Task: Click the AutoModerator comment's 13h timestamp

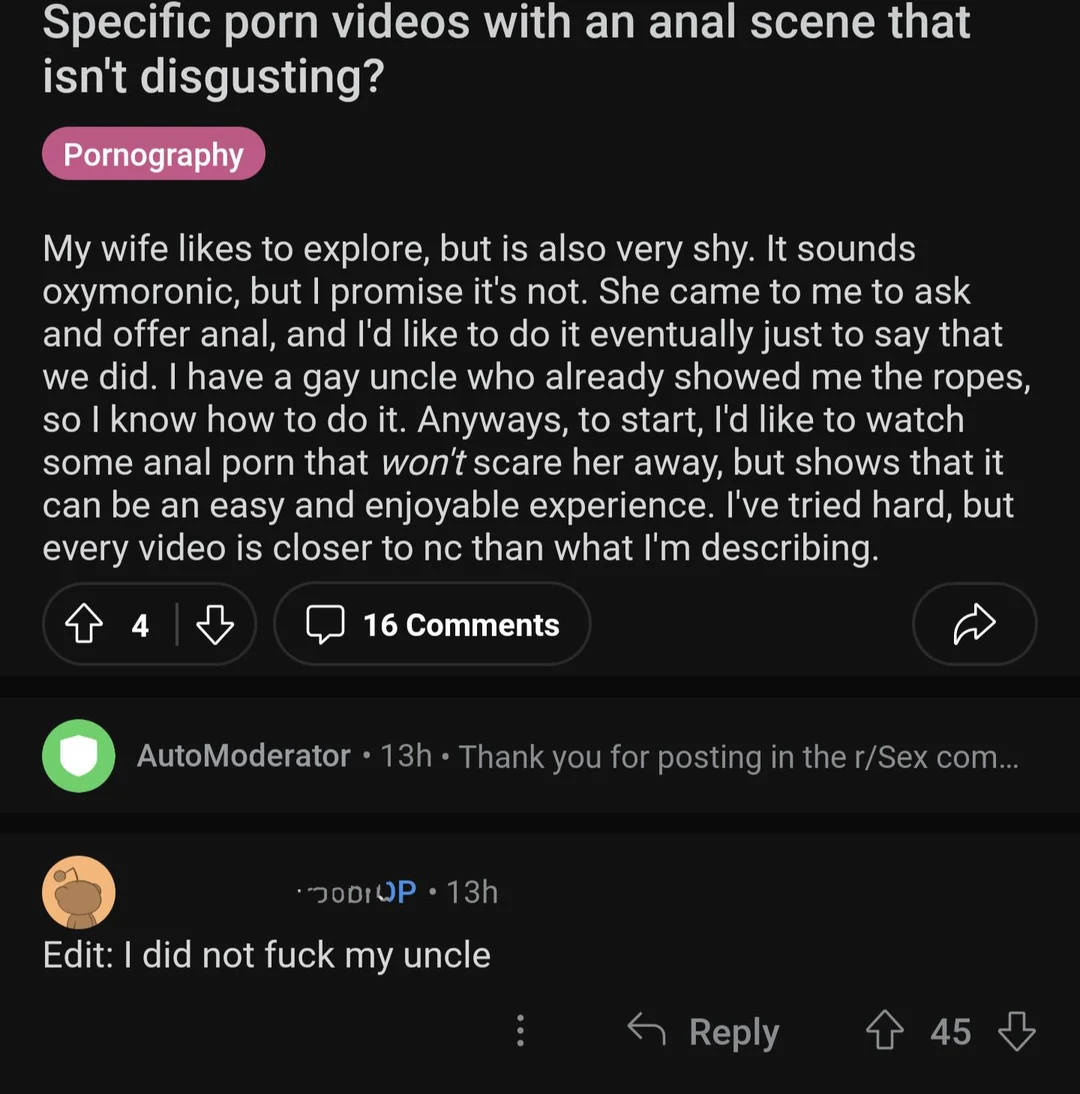Action: [406, 756]
